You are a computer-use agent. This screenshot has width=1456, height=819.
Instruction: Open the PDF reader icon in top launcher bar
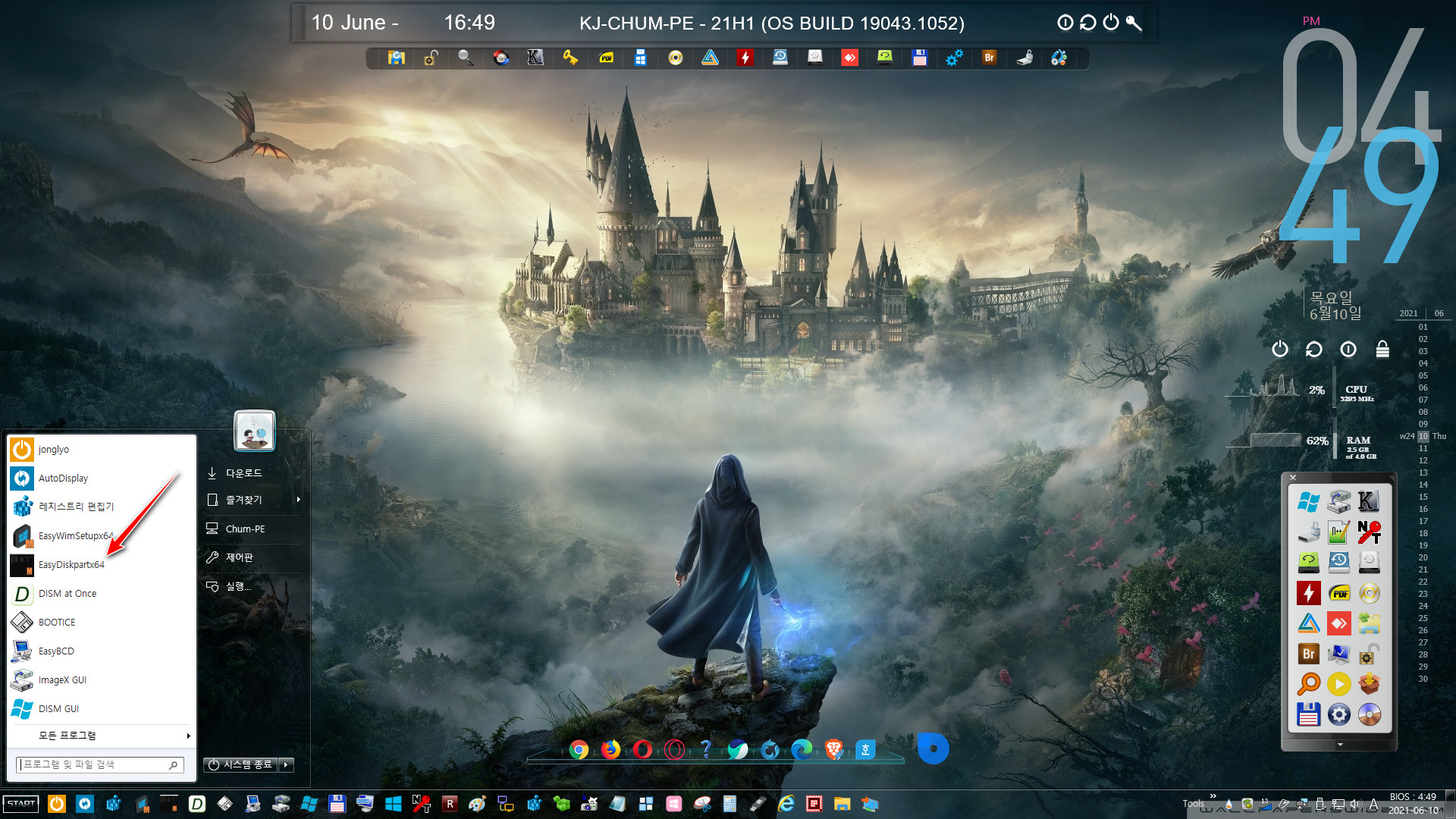point(606,58)
